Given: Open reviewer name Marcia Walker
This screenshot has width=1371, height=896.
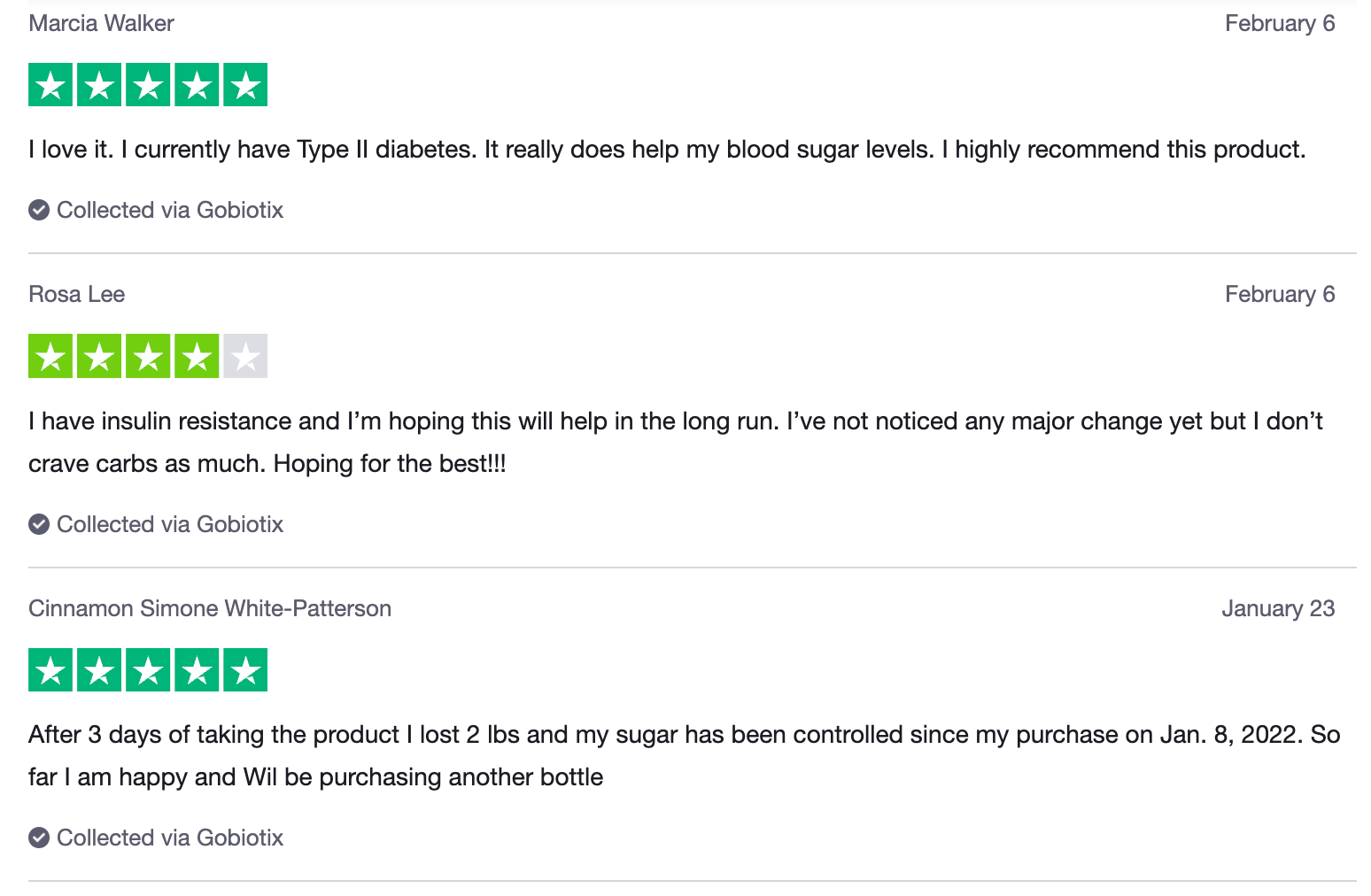Looking at the screenshot, I should 101,23.
